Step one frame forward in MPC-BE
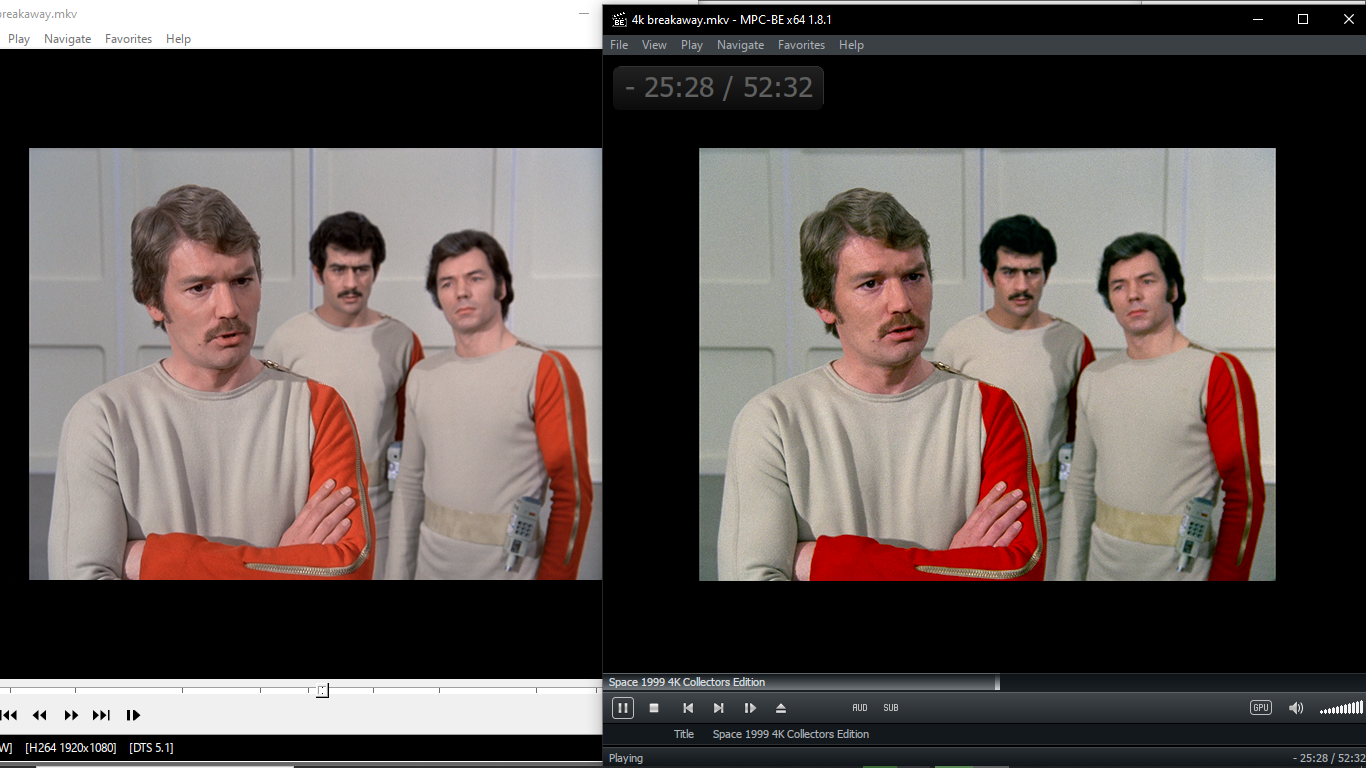 (x=750, y=708)
